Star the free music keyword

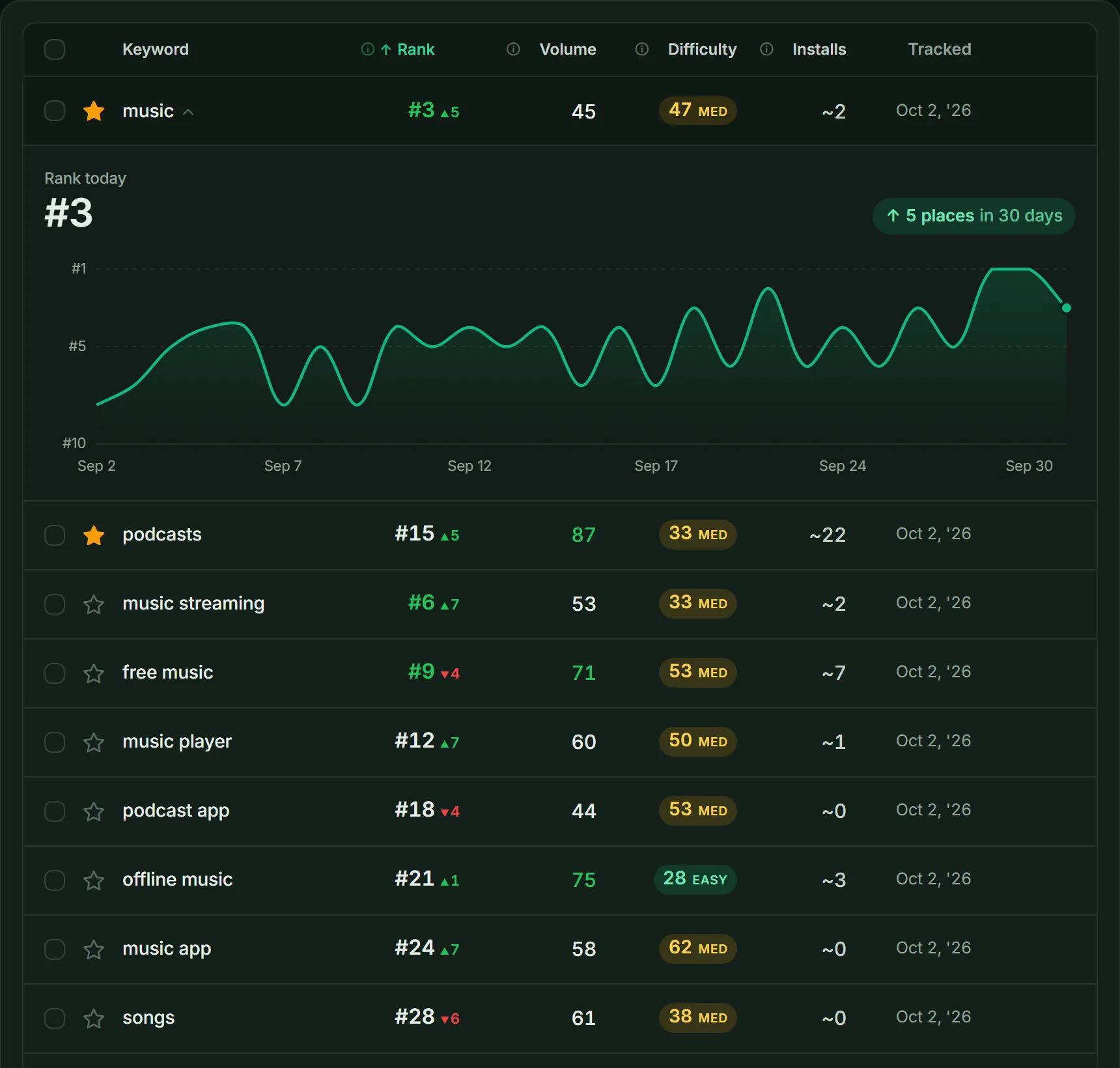point(94,673)
